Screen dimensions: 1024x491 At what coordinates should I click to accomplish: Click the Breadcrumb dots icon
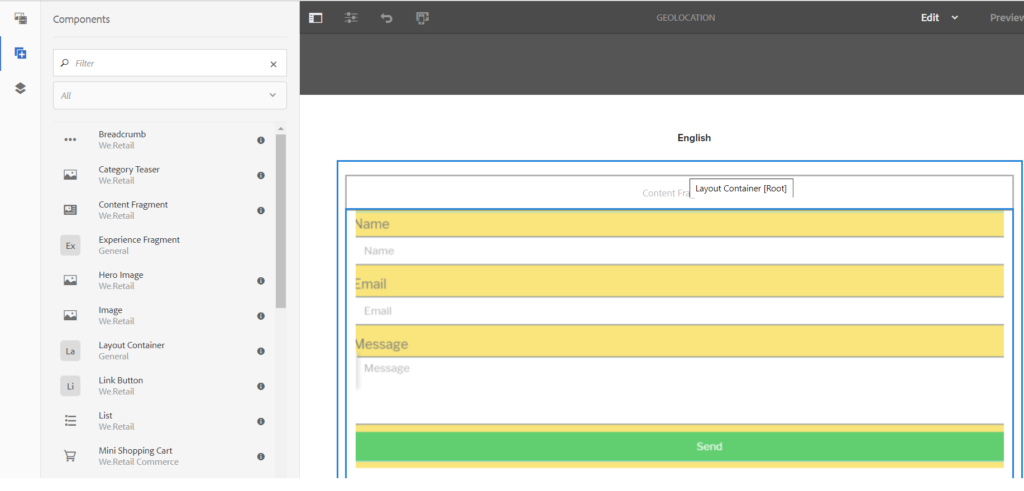(x=71, y=140)
